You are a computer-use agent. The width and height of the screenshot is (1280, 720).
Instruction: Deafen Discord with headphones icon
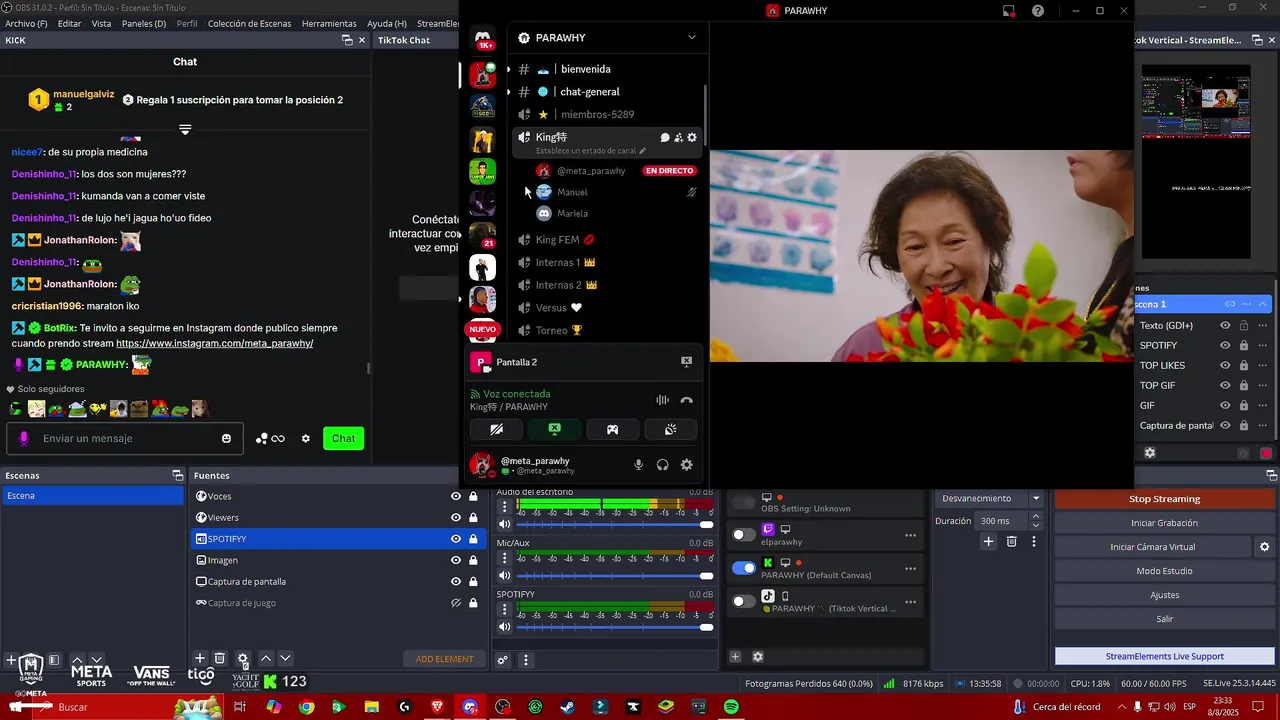coord(662,465)
